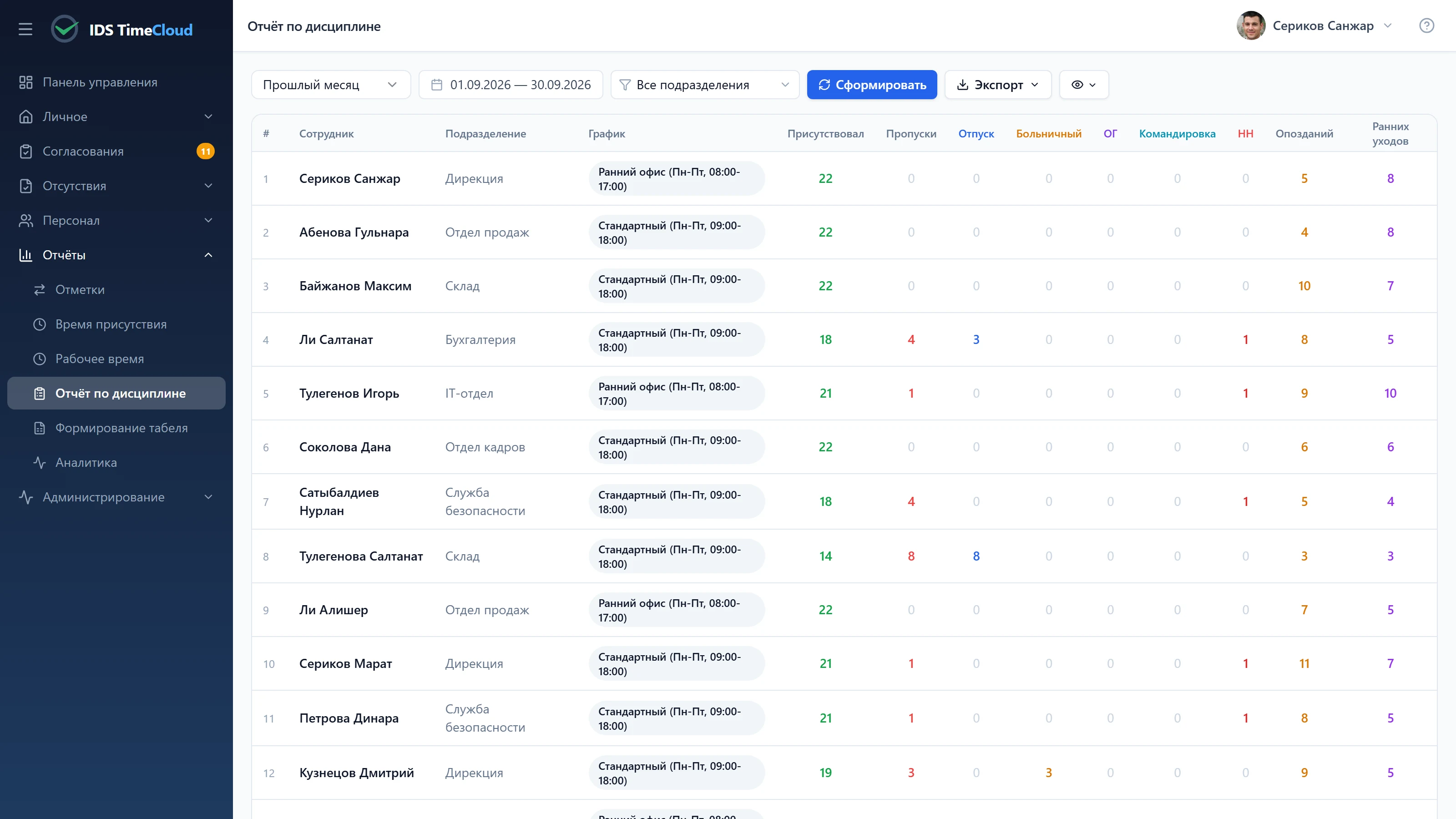
Task: Open the Аналитика page
Action: [x=116, y=462]
